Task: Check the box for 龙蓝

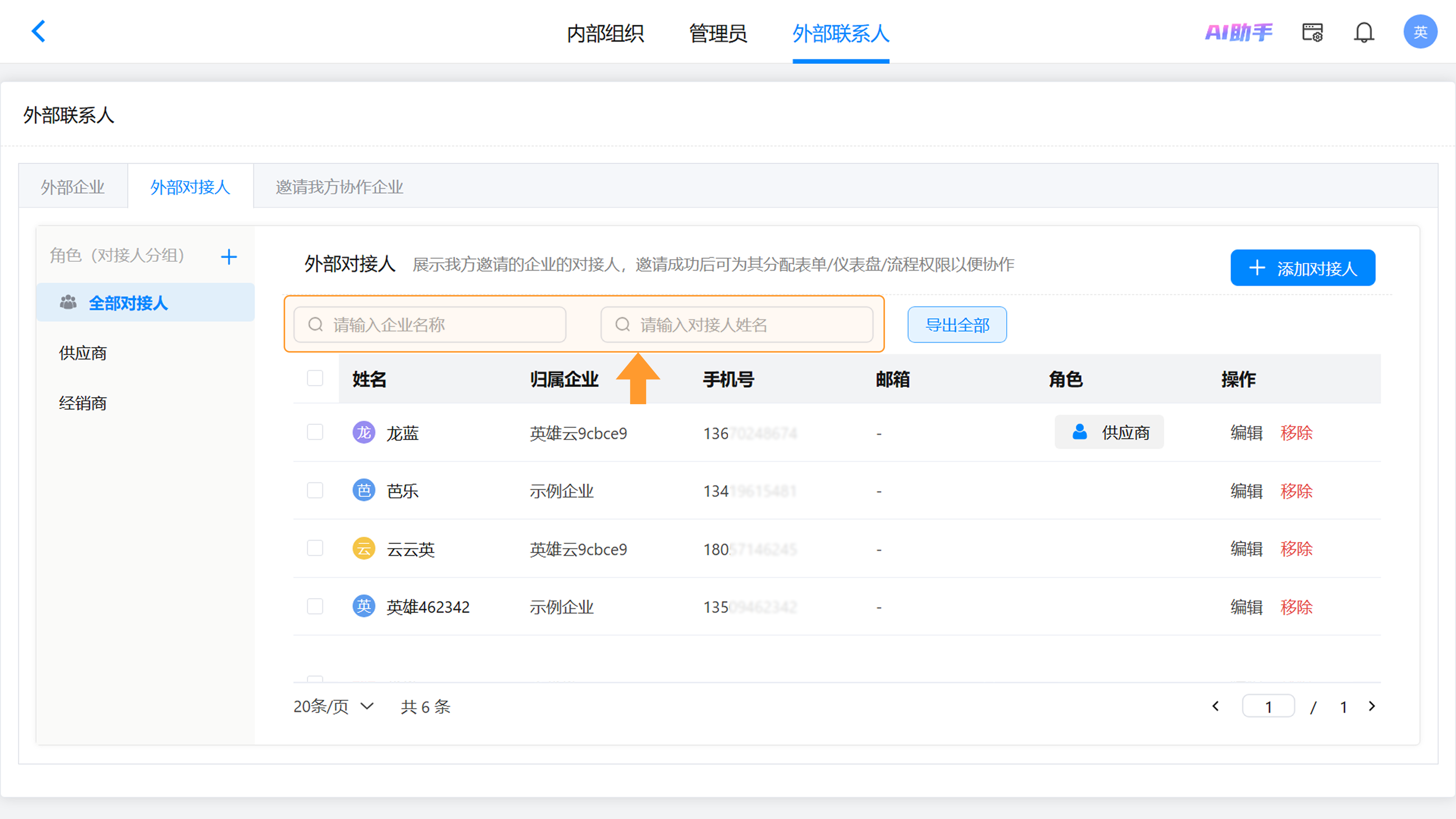Action: [x=315, y=432]
